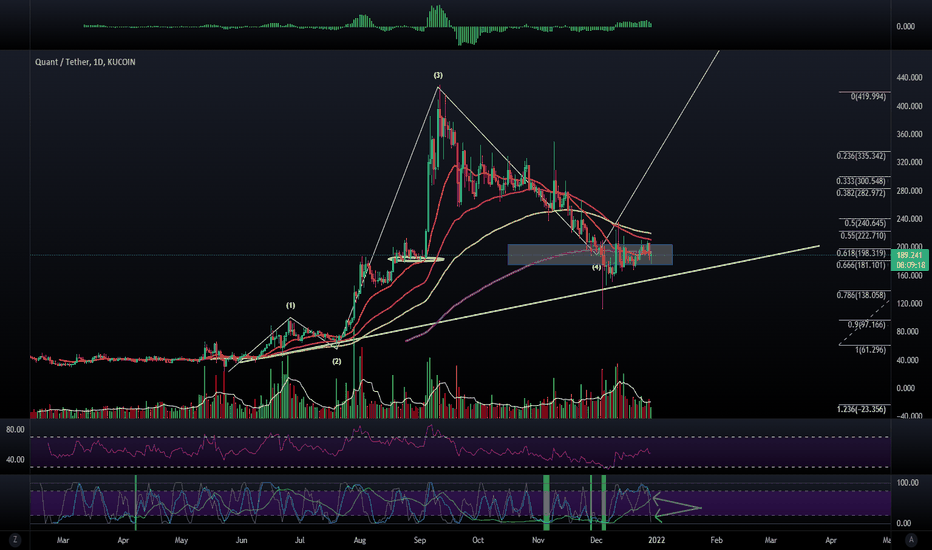Viewport: 932px width, 550px height.
Task: Click the bar countdown timer 08:09:18
Action: pyautogui.click(x=909, y=265)
